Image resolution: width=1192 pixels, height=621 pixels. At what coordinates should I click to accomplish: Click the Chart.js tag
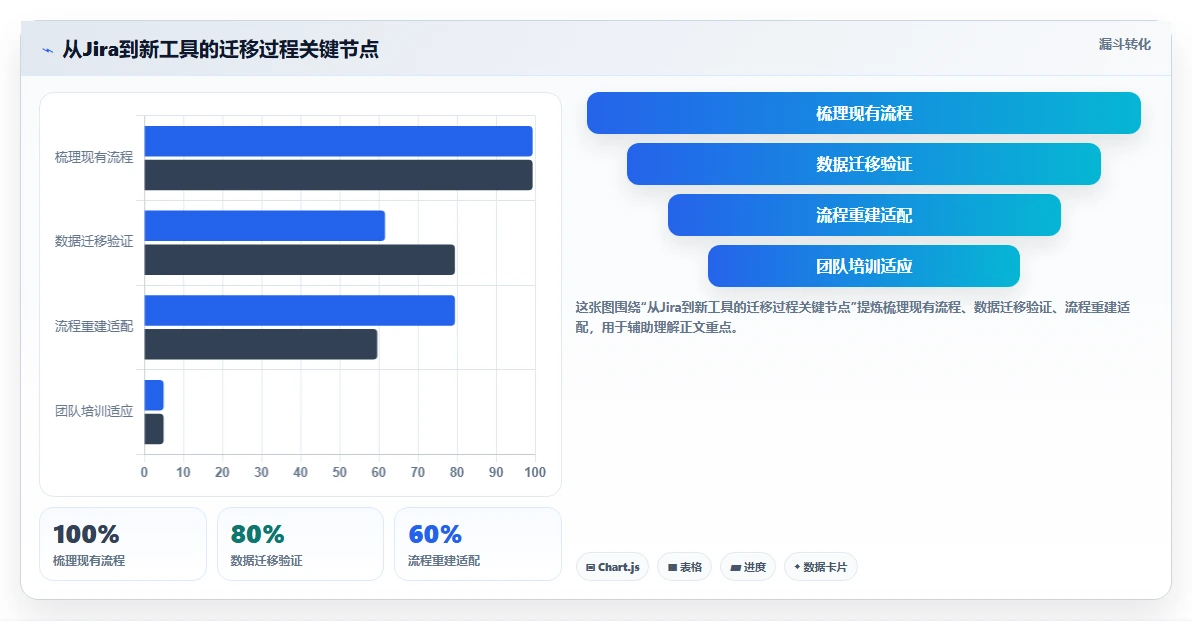613,567
